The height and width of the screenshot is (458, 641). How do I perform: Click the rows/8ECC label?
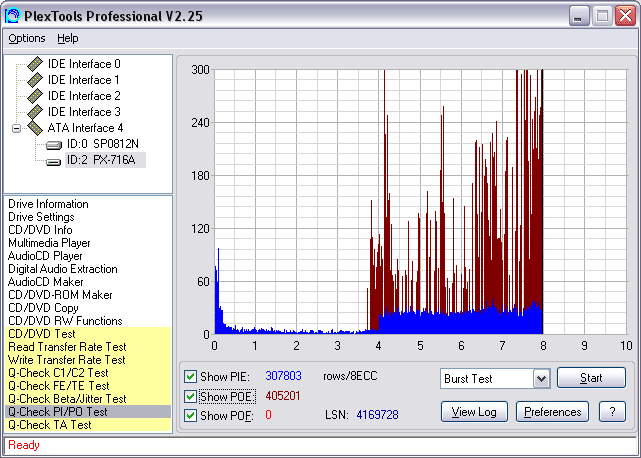tap(350, 376)
